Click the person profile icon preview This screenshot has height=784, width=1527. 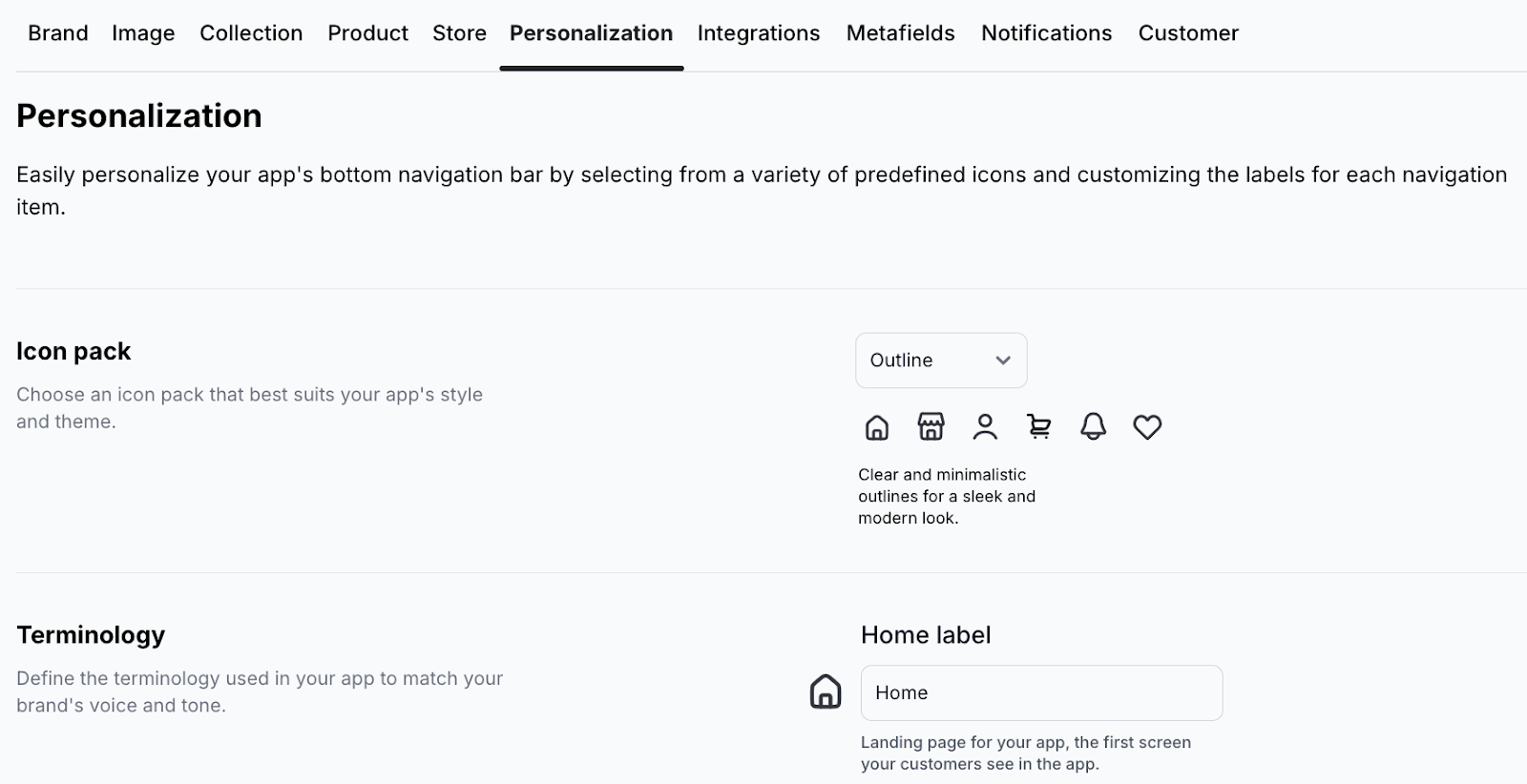coord(985,426)
